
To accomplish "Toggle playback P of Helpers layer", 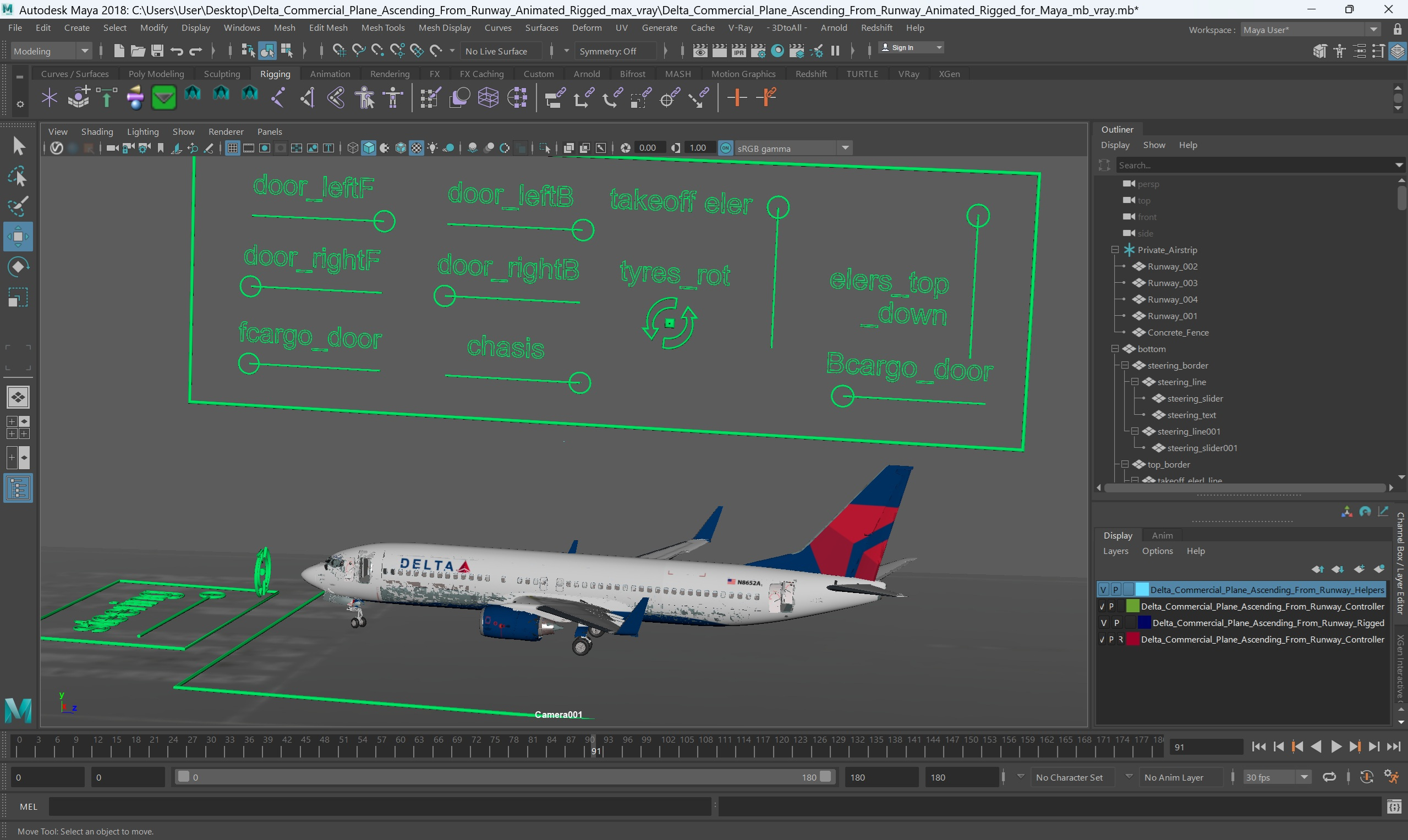I will [1115, 589].
